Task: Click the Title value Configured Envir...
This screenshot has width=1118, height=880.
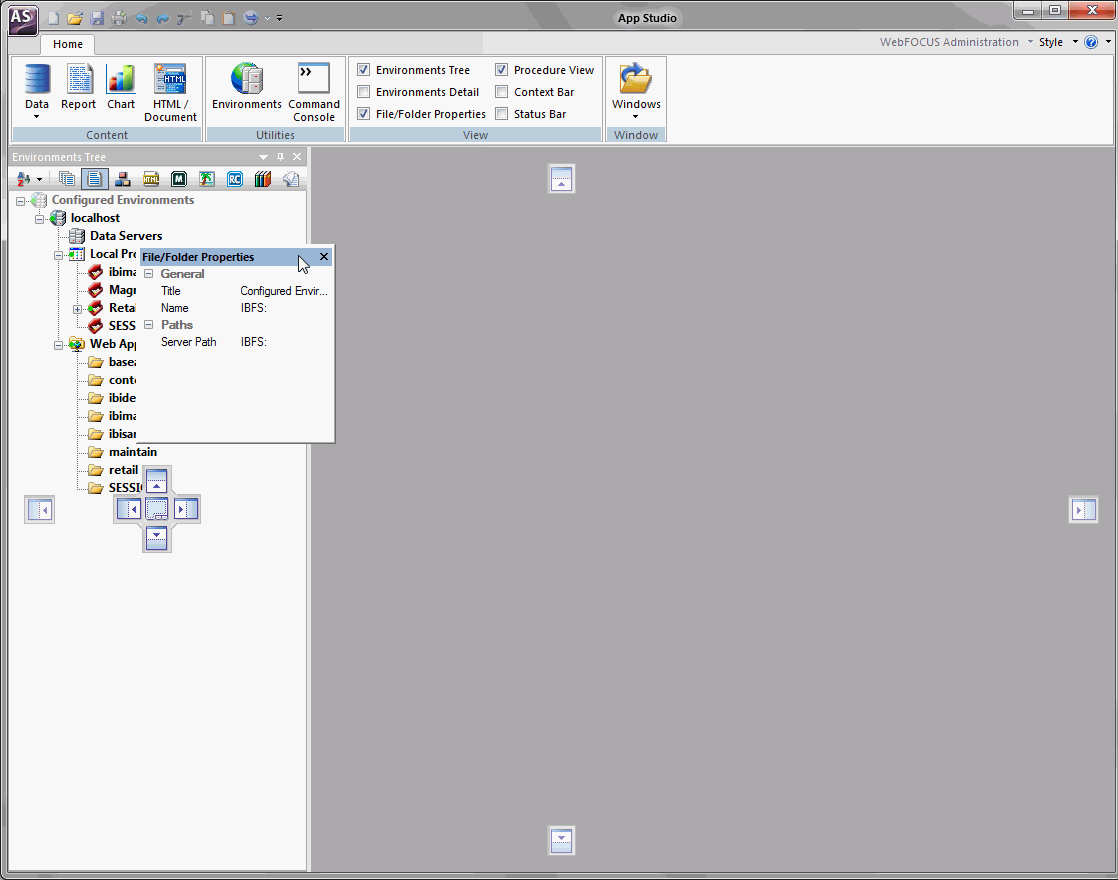Action: tap(284, 291)
